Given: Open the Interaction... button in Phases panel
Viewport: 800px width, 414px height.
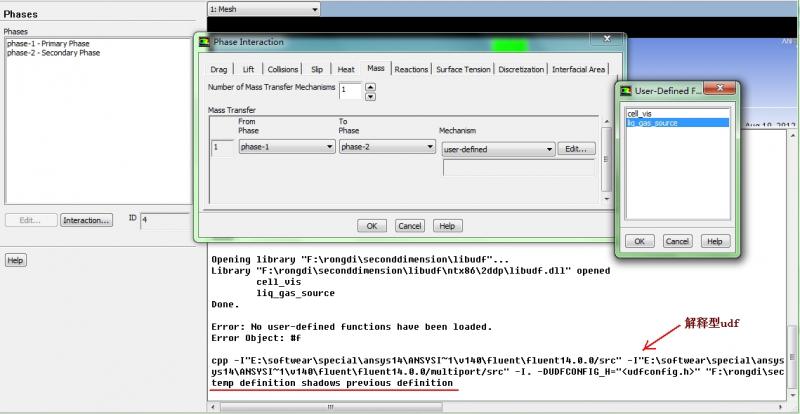Looking at the screenshot, I should tap(86, 220).
